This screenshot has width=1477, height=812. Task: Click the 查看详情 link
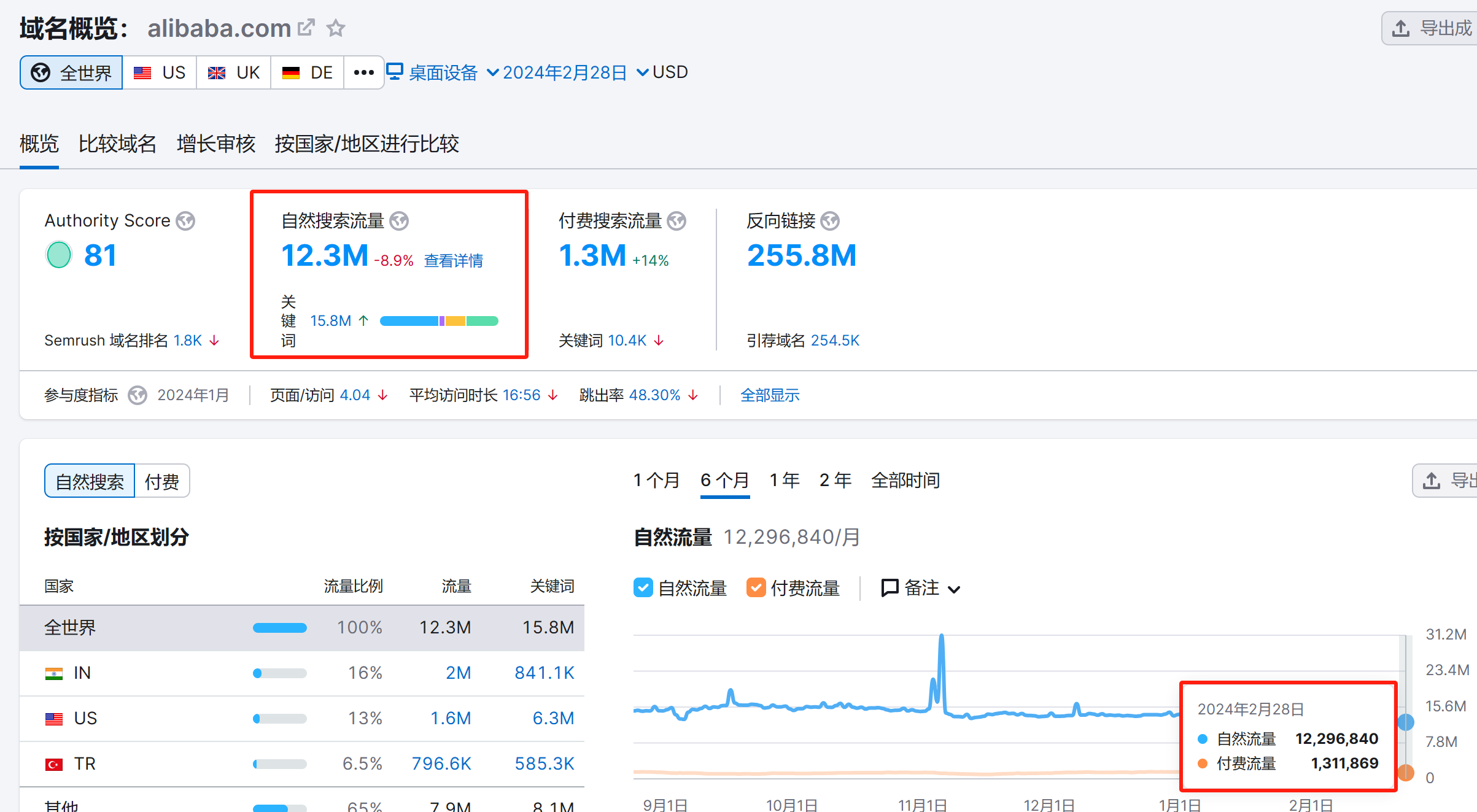[x=453, y=261]
